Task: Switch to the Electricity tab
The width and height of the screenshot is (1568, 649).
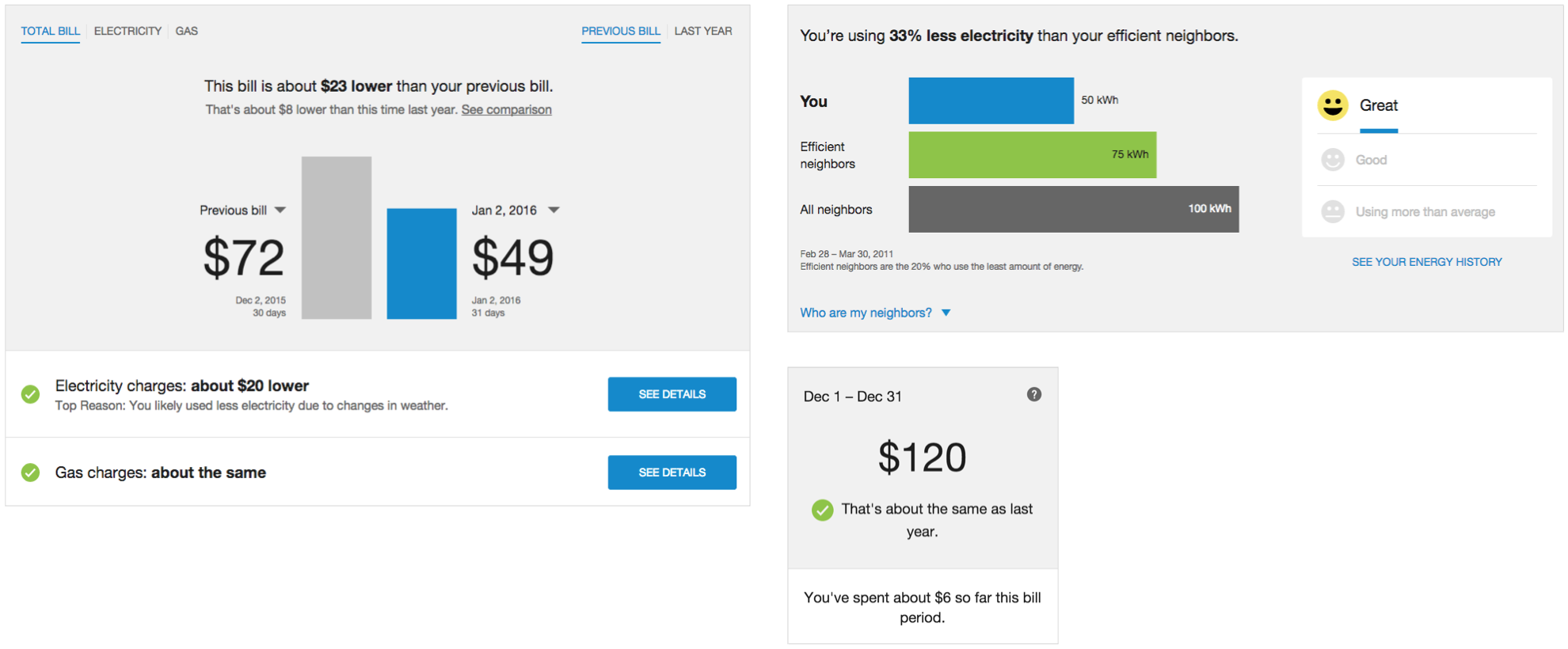Action: click(127, 31)
